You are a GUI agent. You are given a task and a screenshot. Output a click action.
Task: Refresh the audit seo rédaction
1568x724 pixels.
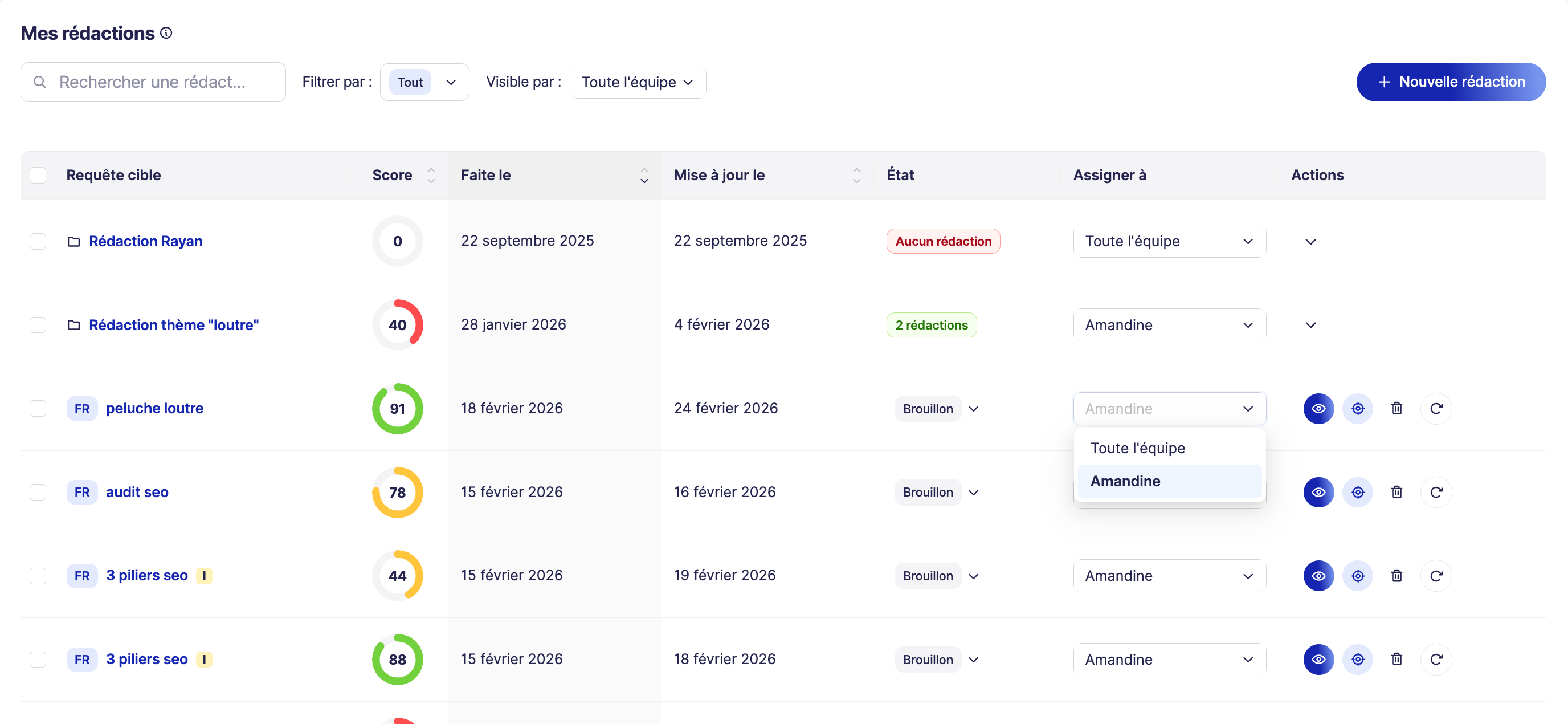pyautogui.click(x=1436, y=492)
